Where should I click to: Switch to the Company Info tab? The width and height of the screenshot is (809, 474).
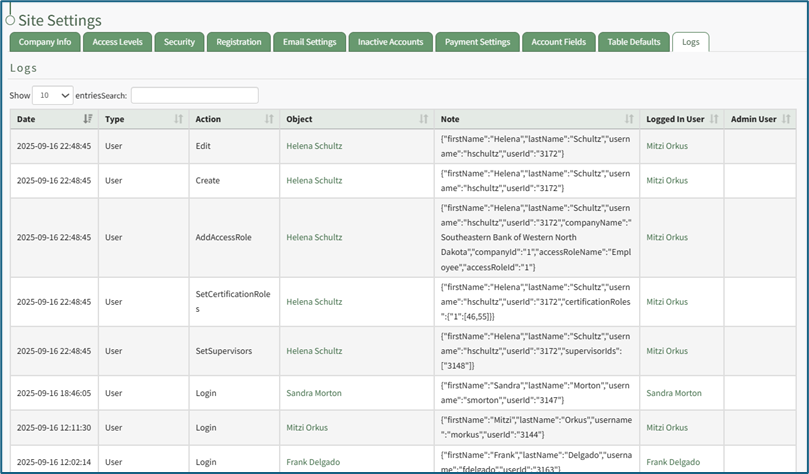(45, 42)
